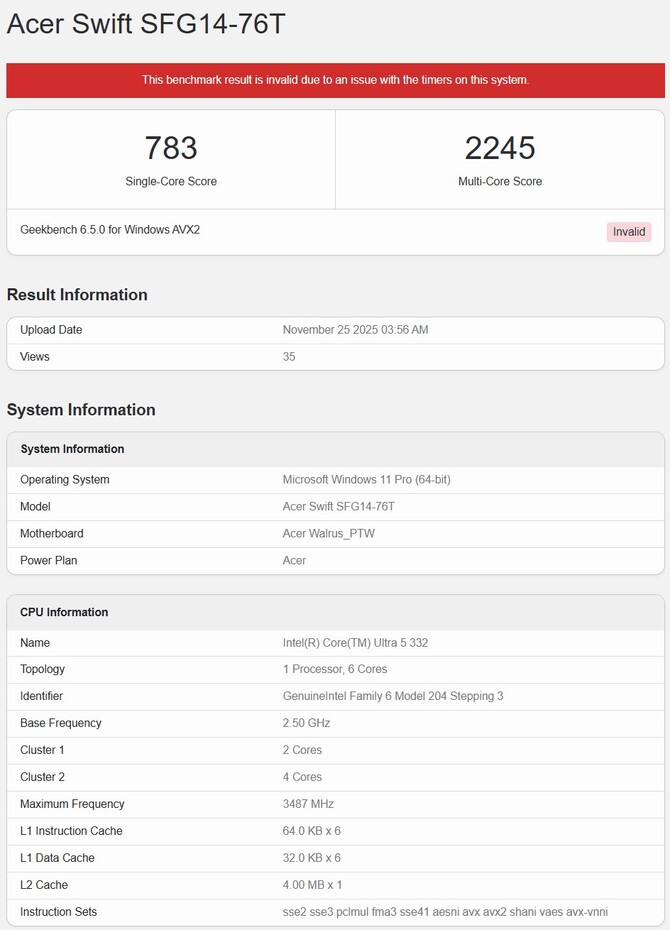
Task: Click the 'Maximum Frequency' row label
Action: [x=72, y=804]
